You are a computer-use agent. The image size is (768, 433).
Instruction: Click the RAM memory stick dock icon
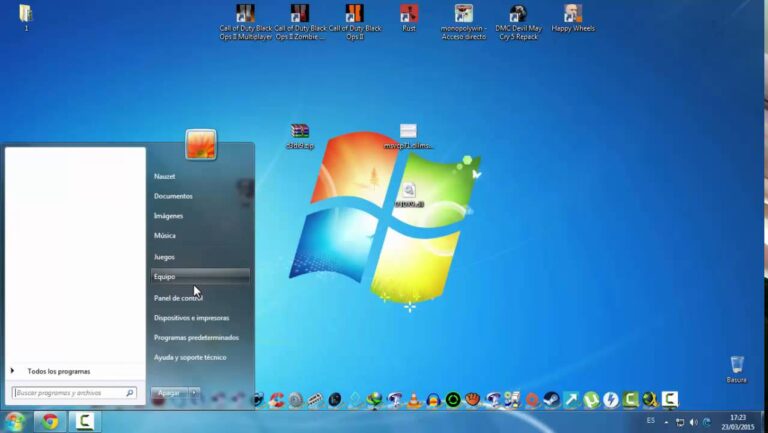click(x=315, y=400)
